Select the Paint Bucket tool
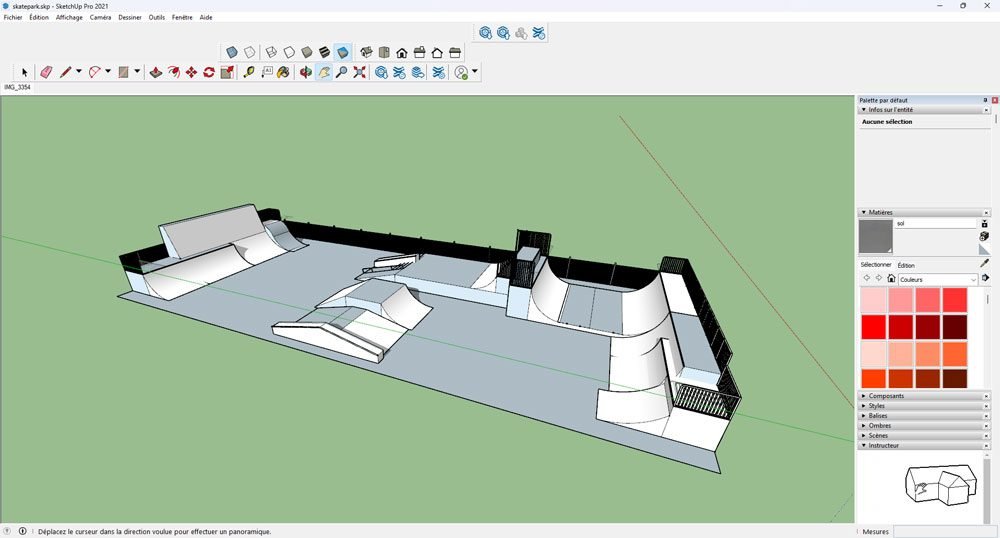This screenshot has height=538, width=1000. tap(284, 72)
